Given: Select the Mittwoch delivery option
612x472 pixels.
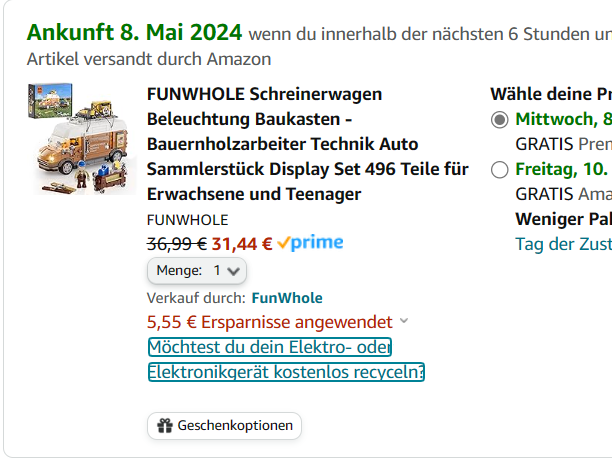Looking at the screenshot, I should pos(500,120).
